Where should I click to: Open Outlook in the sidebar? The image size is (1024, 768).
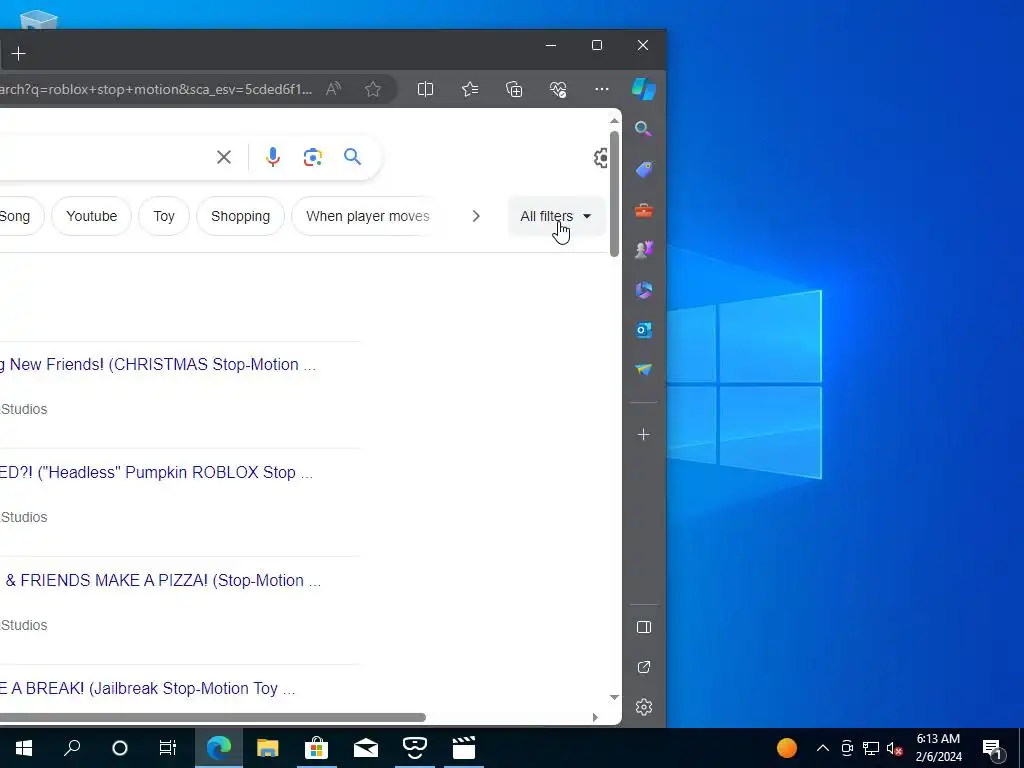[643, 330]
